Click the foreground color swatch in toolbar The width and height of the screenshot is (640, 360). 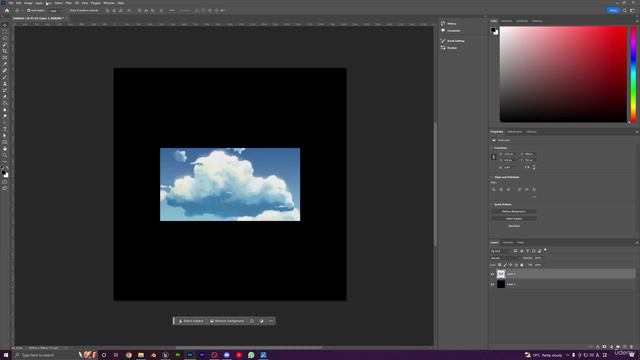4,173
